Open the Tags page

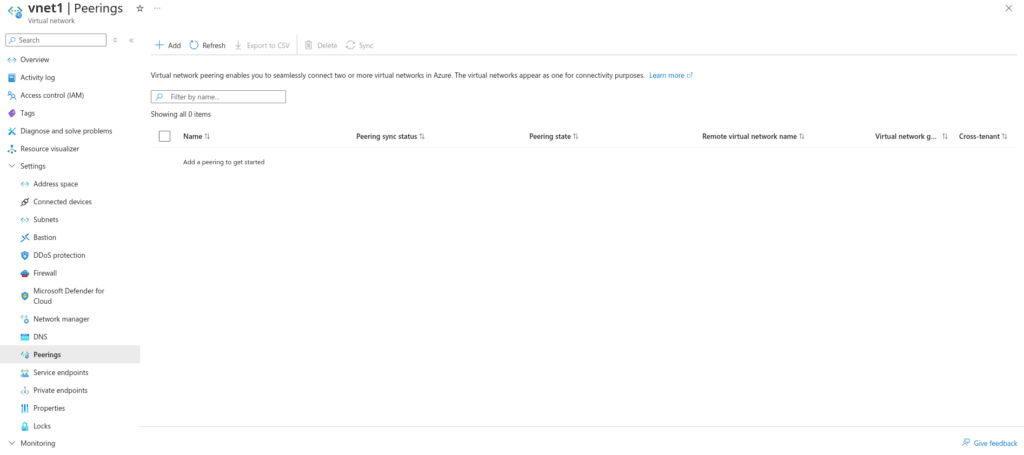(27, 113)
